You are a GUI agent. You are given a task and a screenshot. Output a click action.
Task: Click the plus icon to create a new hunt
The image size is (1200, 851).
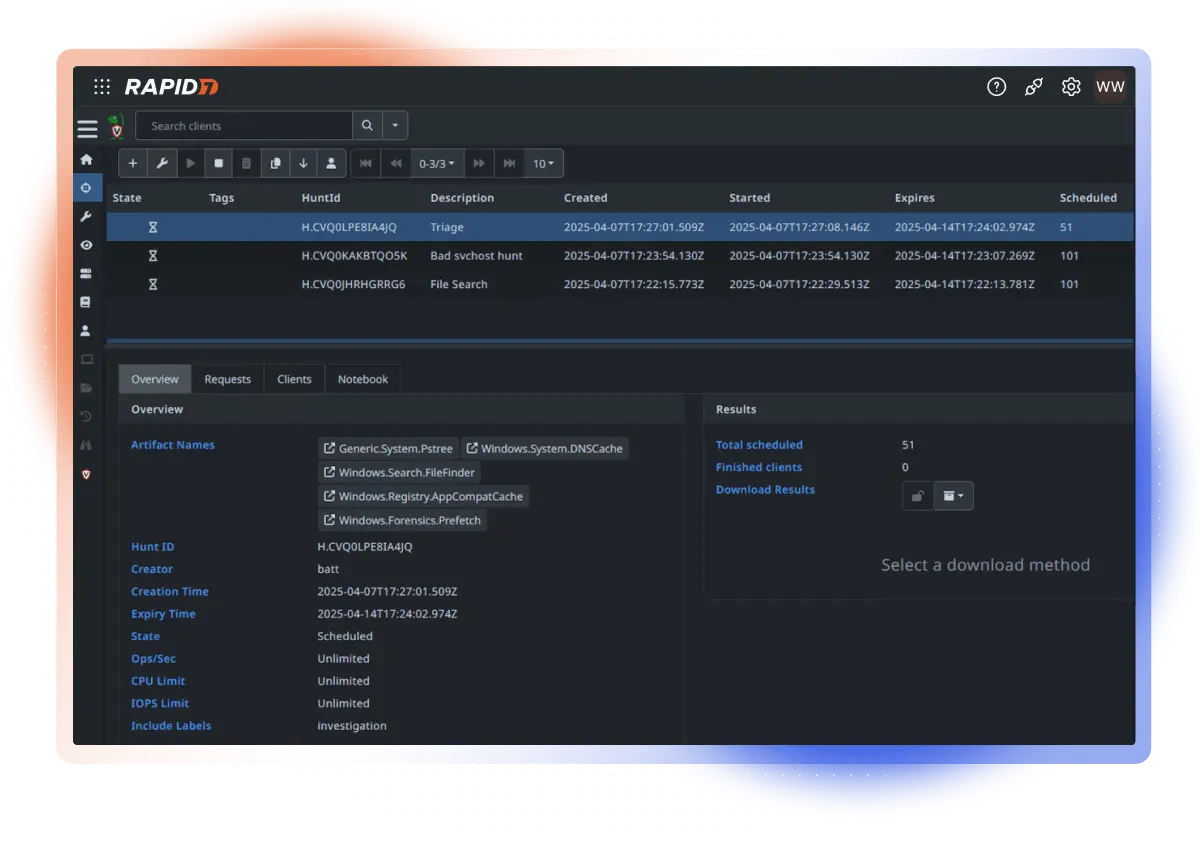(x=133, y=164)
